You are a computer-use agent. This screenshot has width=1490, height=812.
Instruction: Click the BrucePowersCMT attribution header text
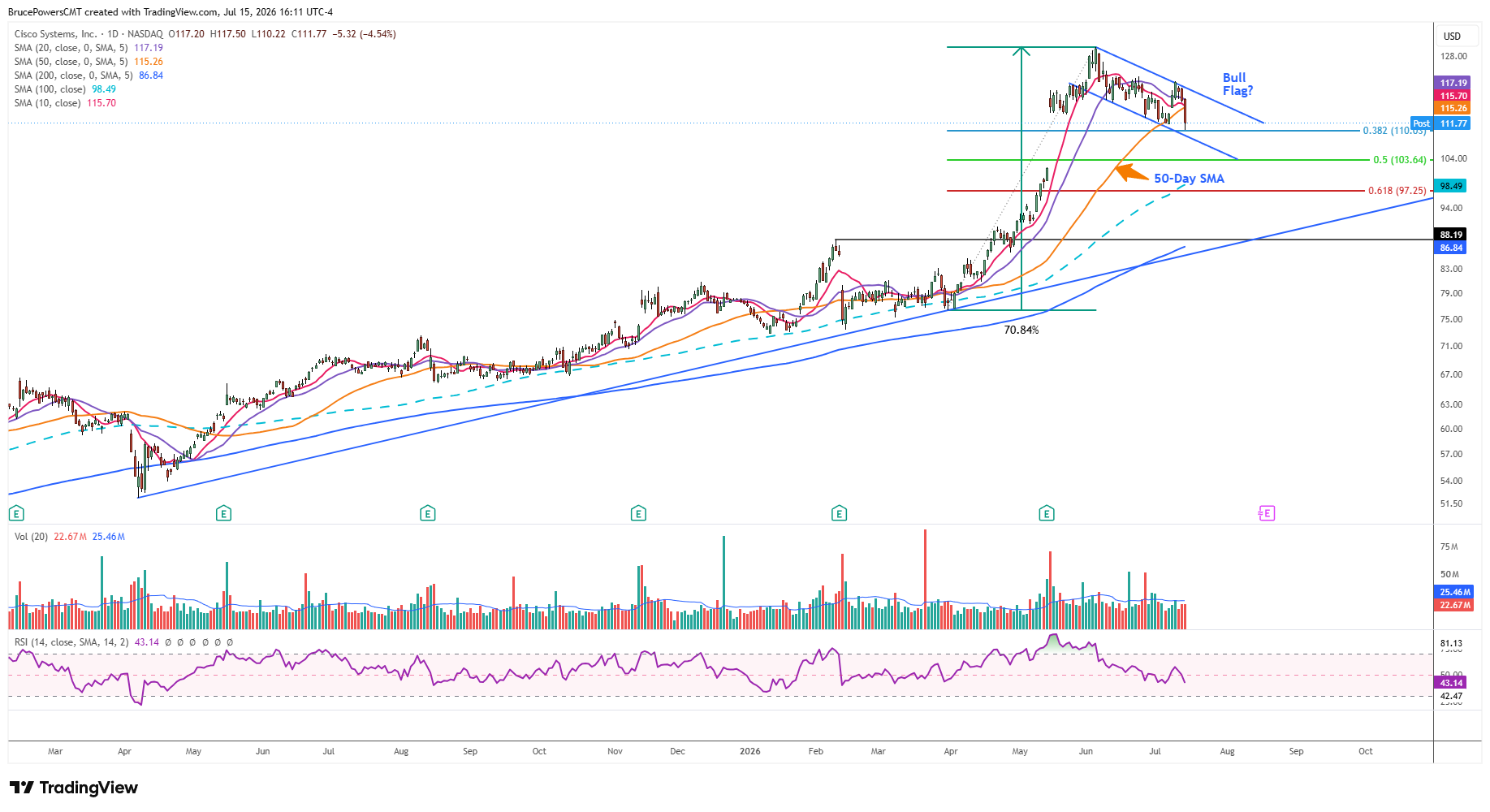(171, 12)
